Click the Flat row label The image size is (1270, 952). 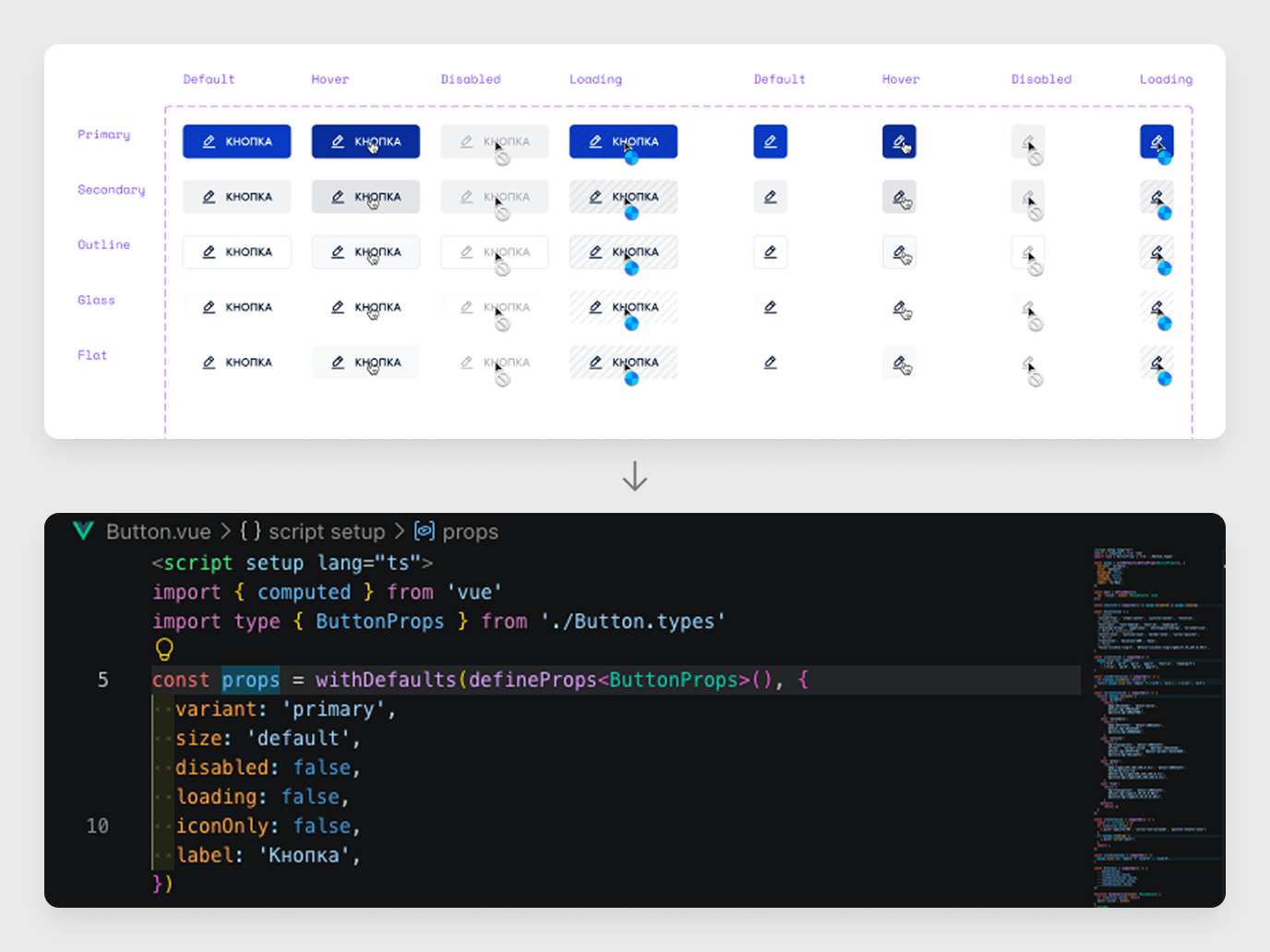click(x=92, y=355)
